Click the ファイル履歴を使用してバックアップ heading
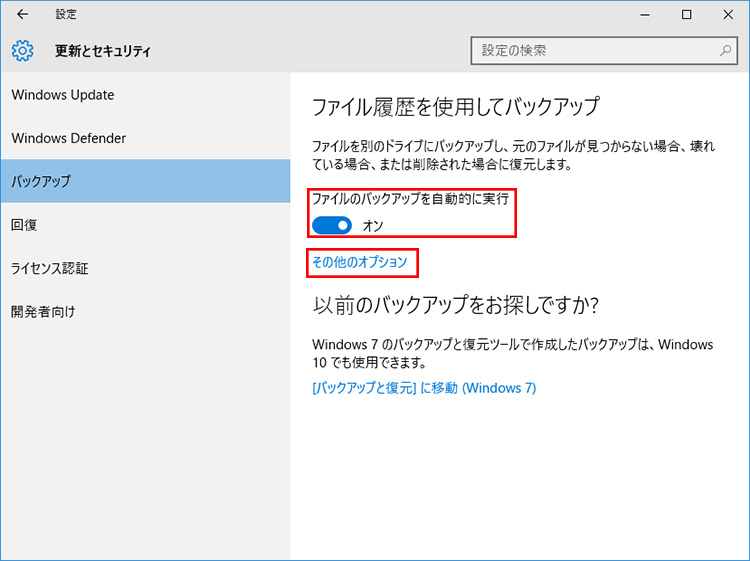Image resolution: width=750 pixels, height=561 pixels. click(456, 106)
